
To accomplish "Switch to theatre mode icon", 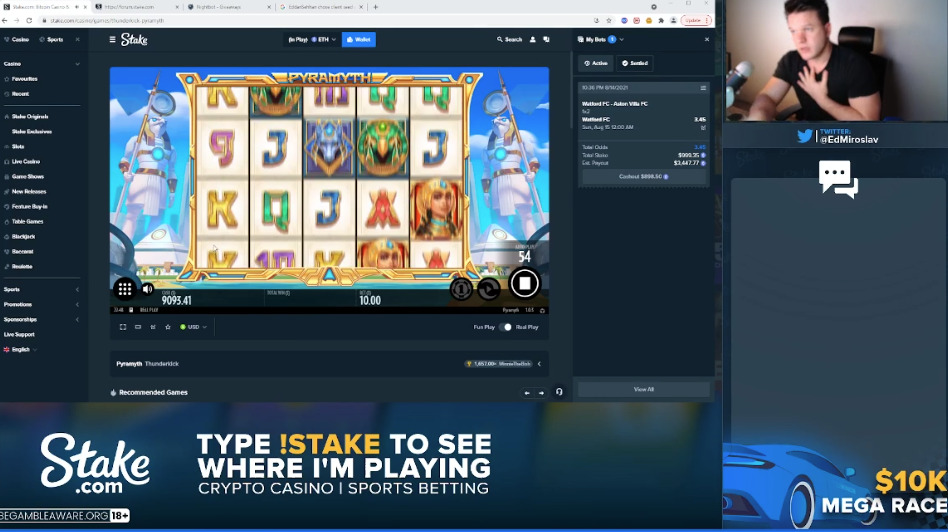I will point(138,327).
